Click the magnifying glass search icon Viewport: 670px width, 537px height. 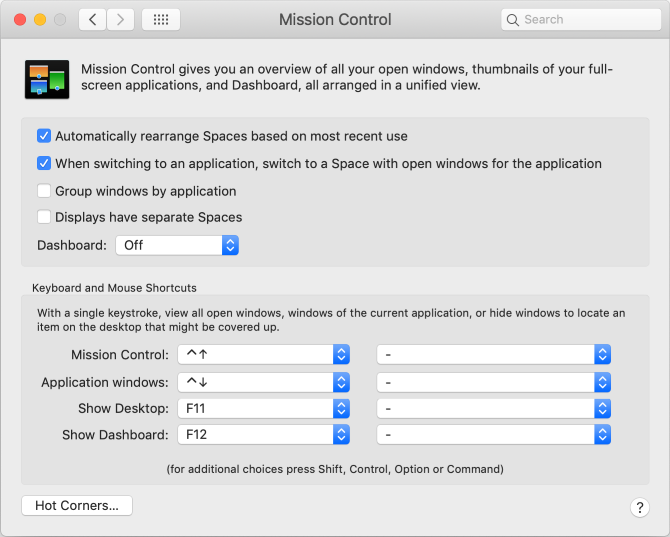tap(514, 19)
